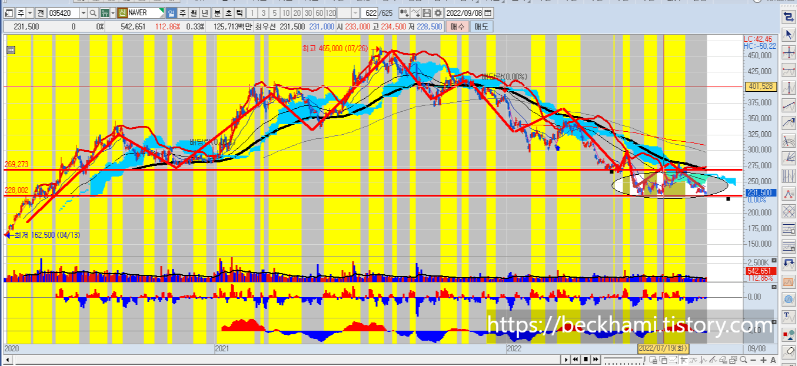
Task: Open the calendar picker next to 2022/09/08
Action: pos(487,13)
